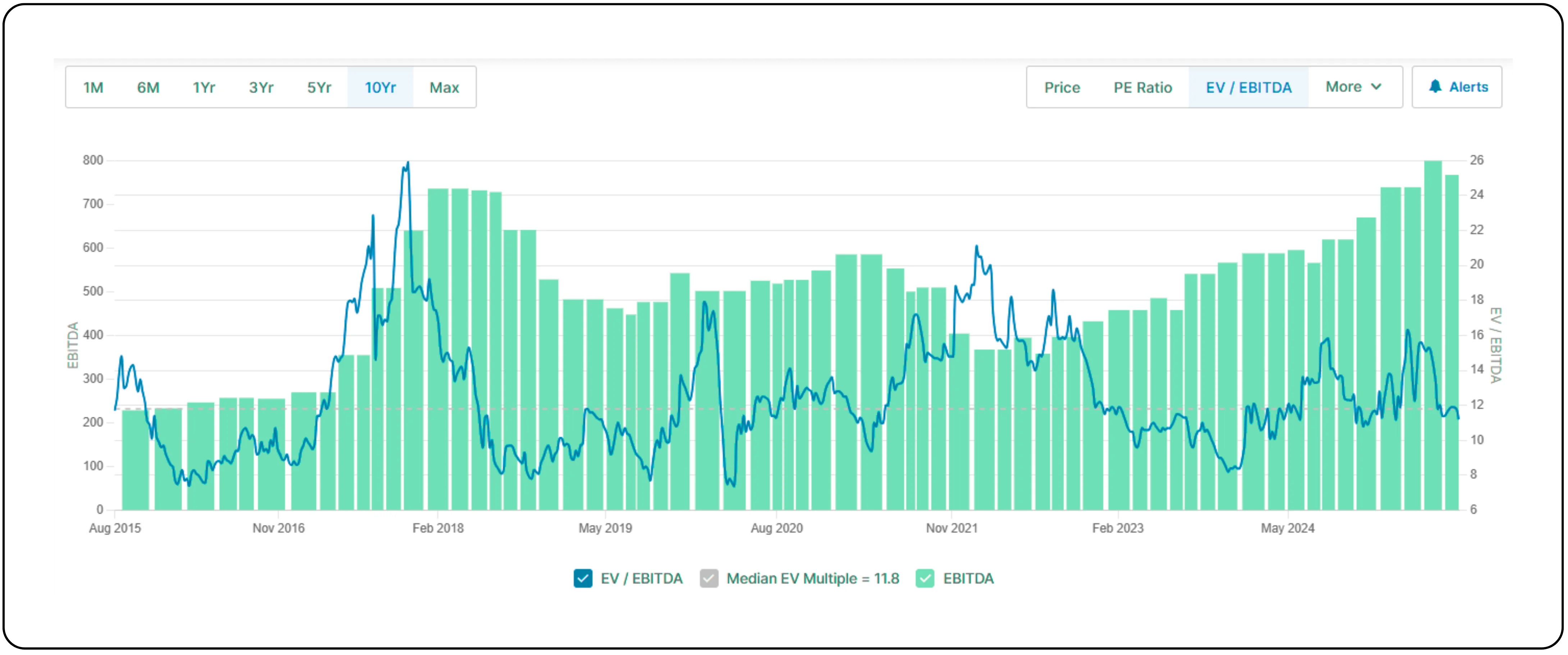
Task: Toggle the Median EV Multiple checkbox
Action: pyautogui.click(x=709, y=578)
